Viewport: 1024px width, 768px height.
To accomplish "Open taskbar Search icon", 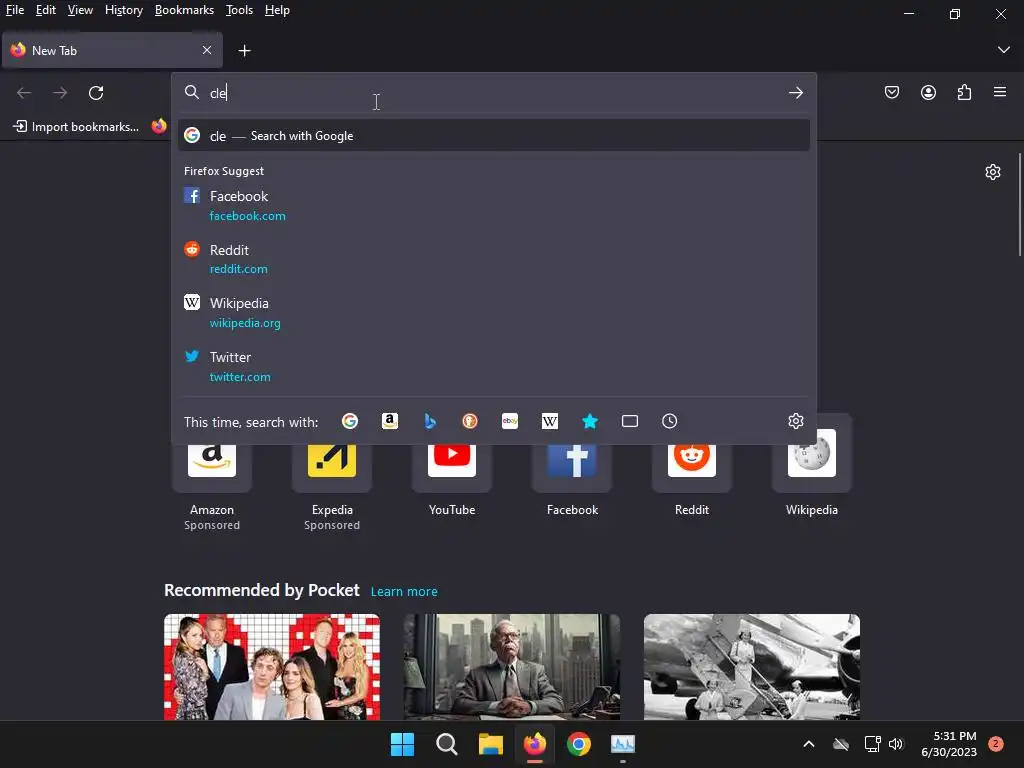I will [x=447, y=744].
